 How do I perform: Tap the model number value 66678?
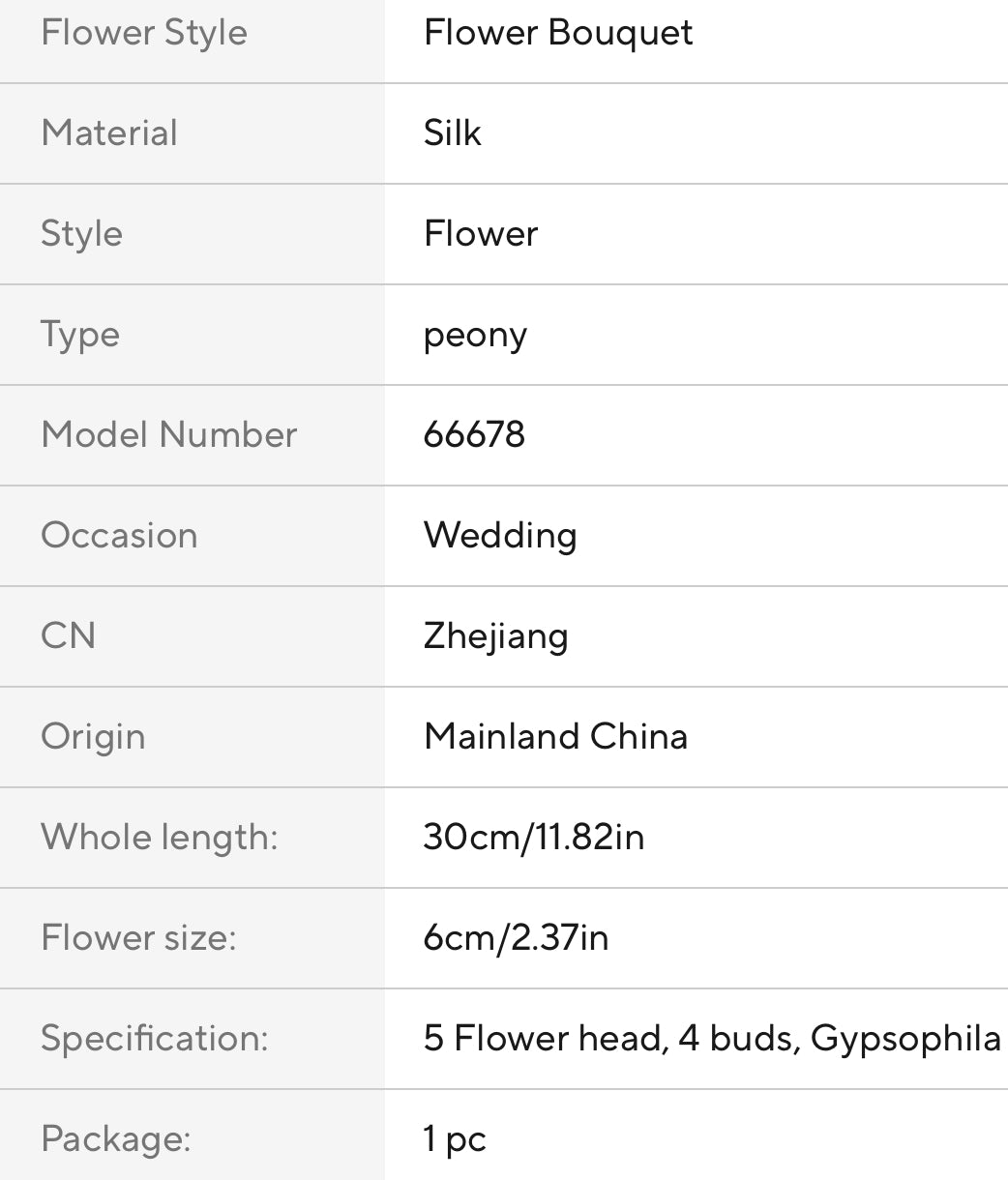pyautogui.click(x=474, y=435)
